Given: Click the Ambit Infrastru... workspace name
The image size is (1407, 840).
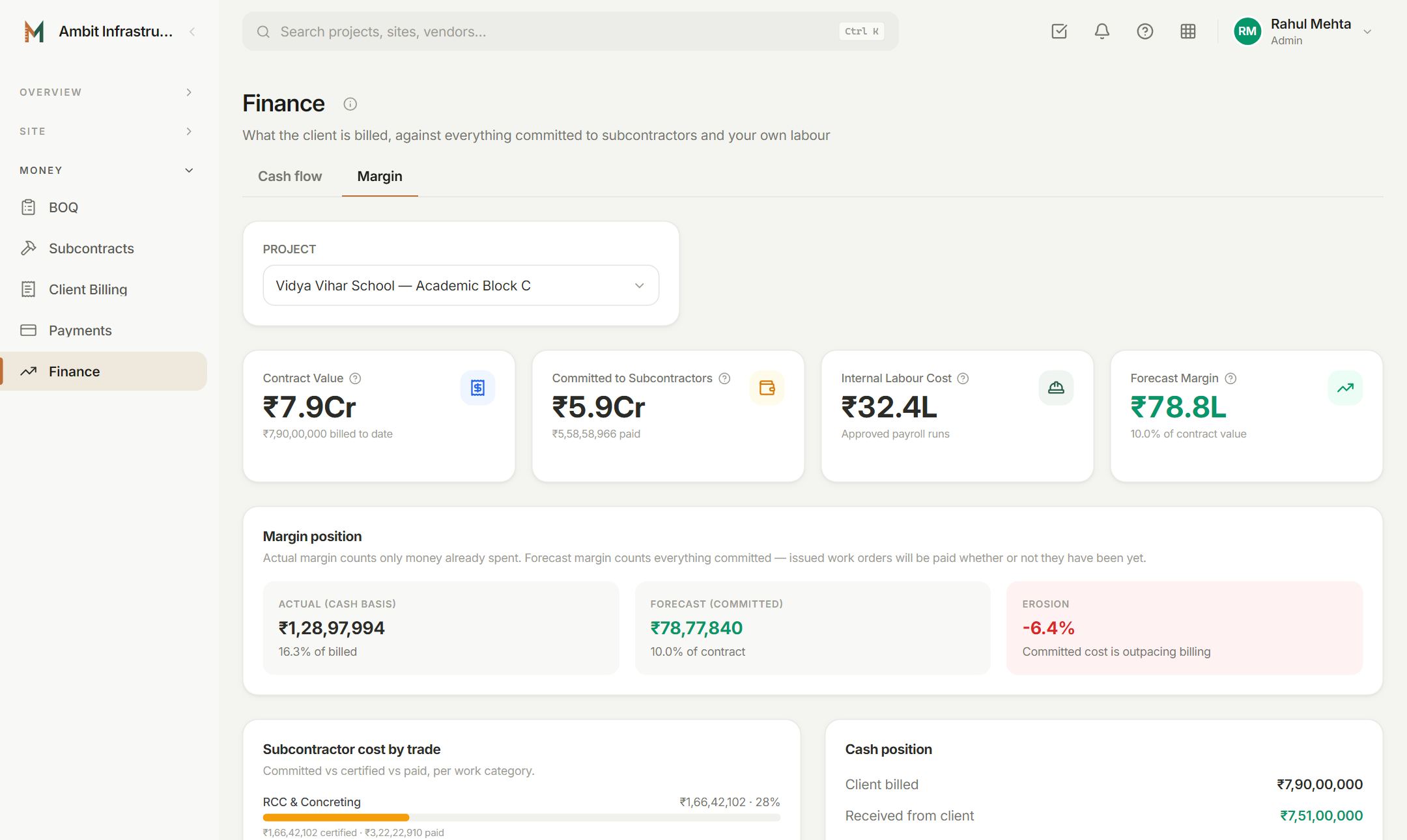Looking at the screenshot, I should 116,31.
